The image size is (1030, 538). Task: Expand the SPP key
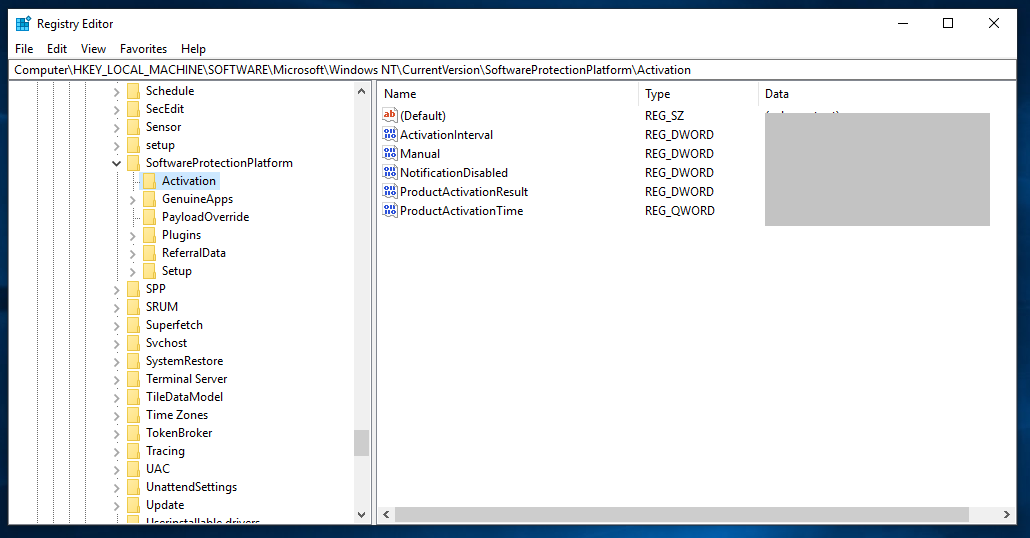116,290
